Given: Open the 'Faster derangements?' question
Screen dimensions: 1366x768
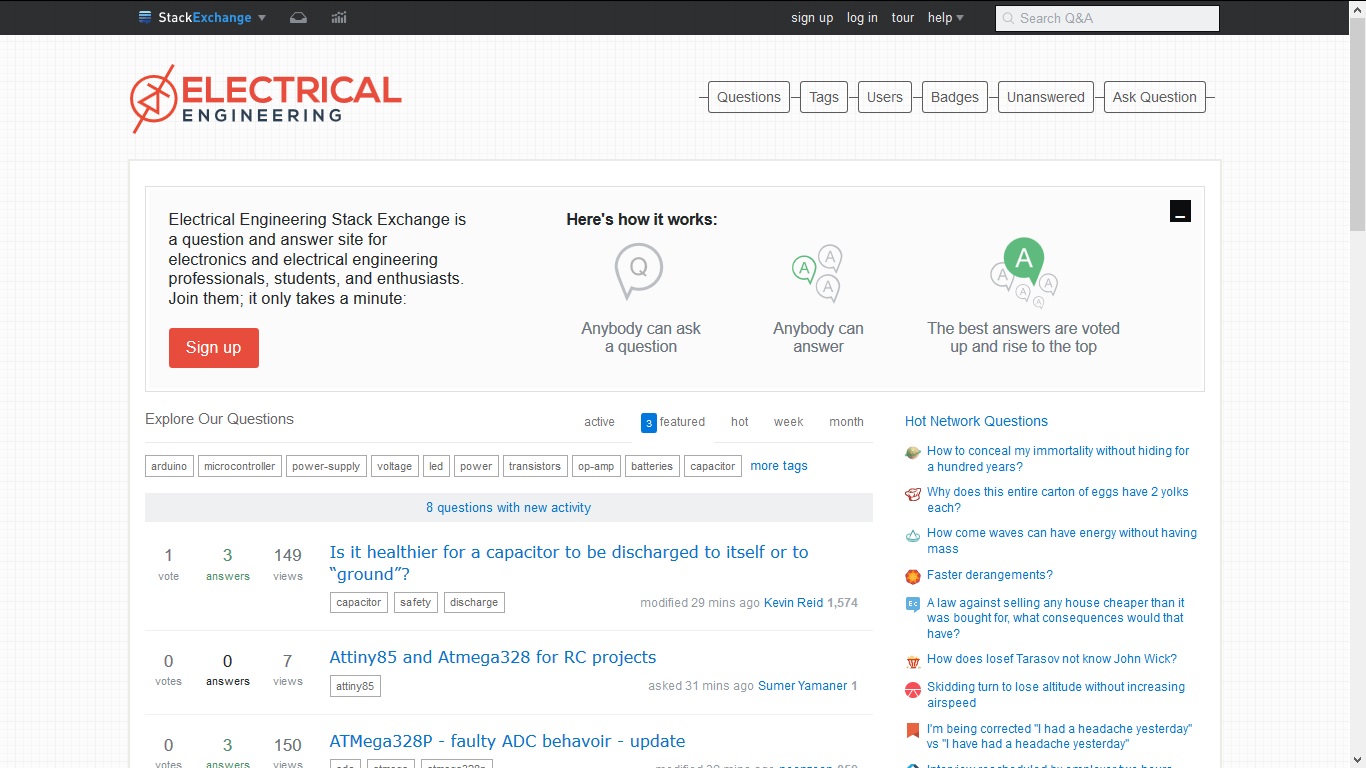Looking at the screenshot, I should click(x=990, y=575).
